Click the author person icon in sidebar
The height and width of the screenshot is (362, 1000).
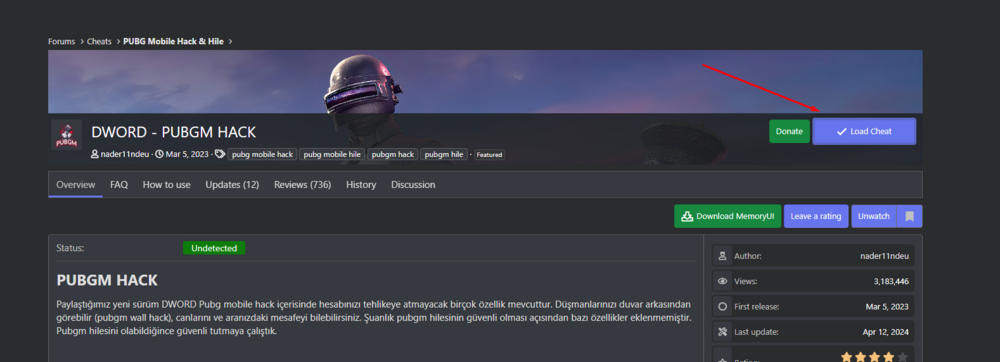pyautogui.click(x=722, y=256)
